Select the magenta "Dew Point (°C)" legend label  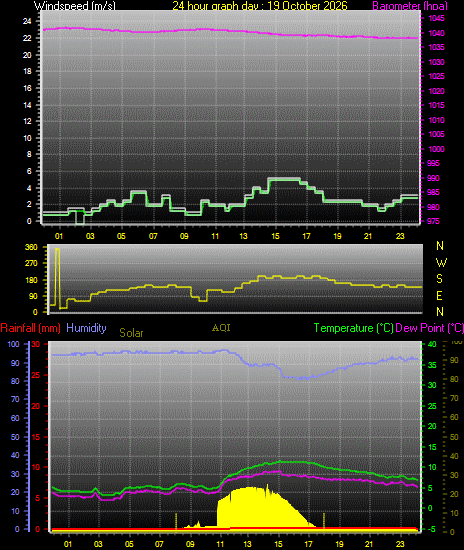(x=429, y=328)
